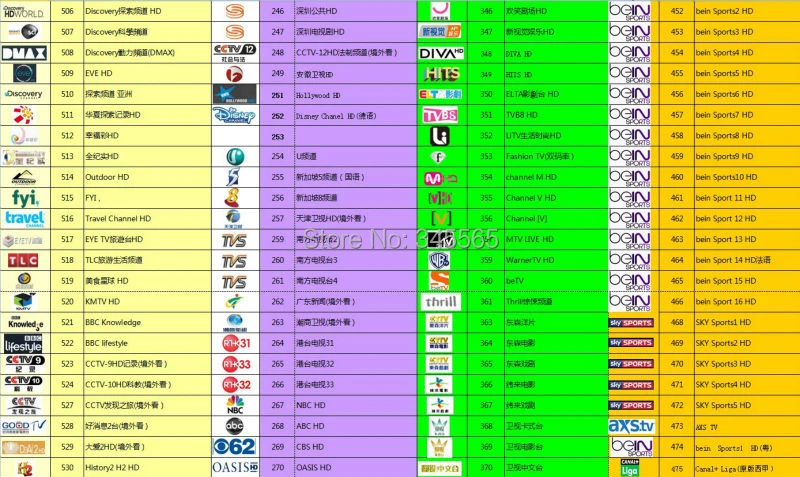Click sky SPORTS logo beside SKY Sports1 HD

(x=631, y=323)
